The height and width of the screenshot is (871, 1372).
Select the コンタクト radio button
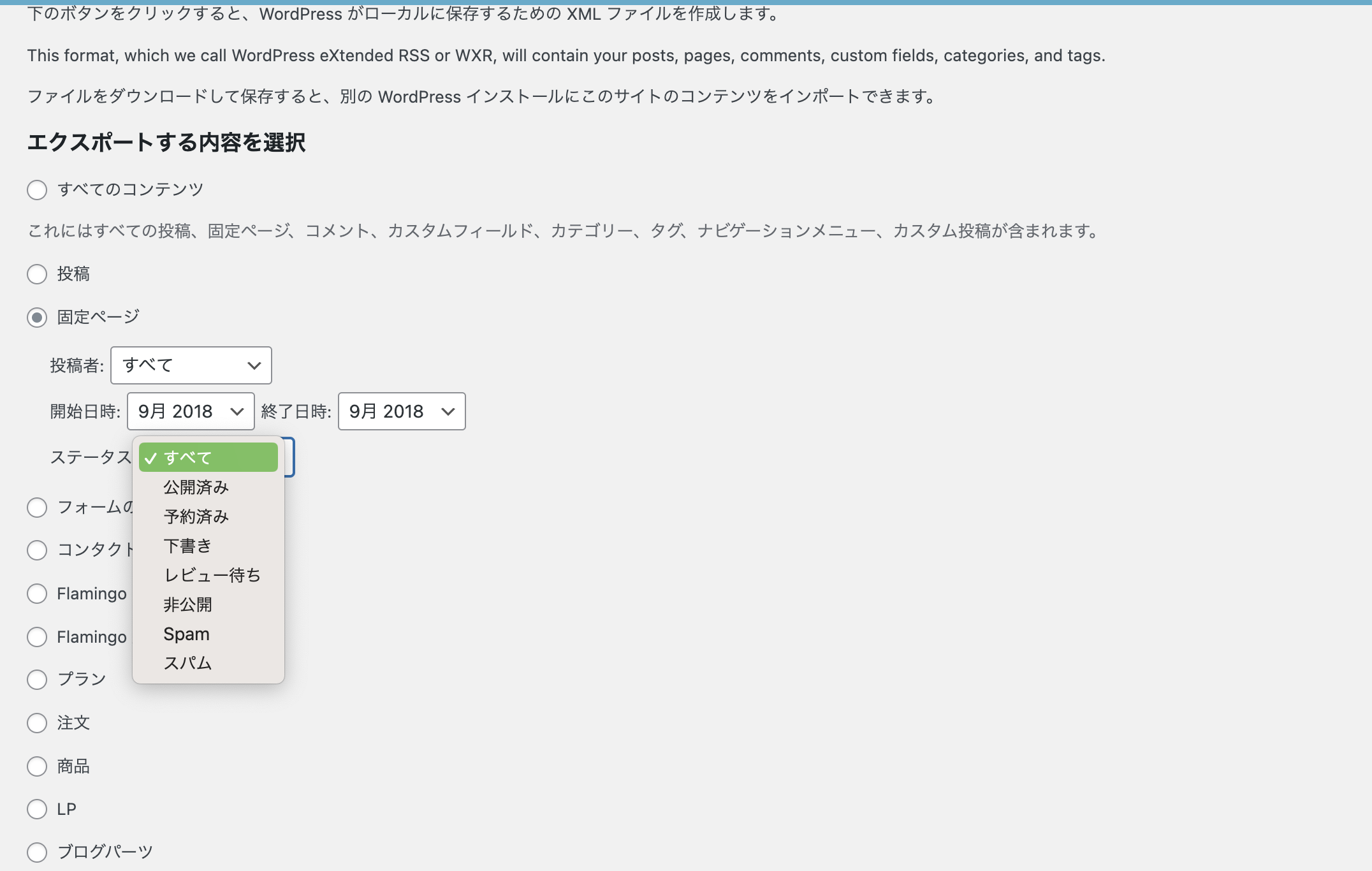pos(37,550)
